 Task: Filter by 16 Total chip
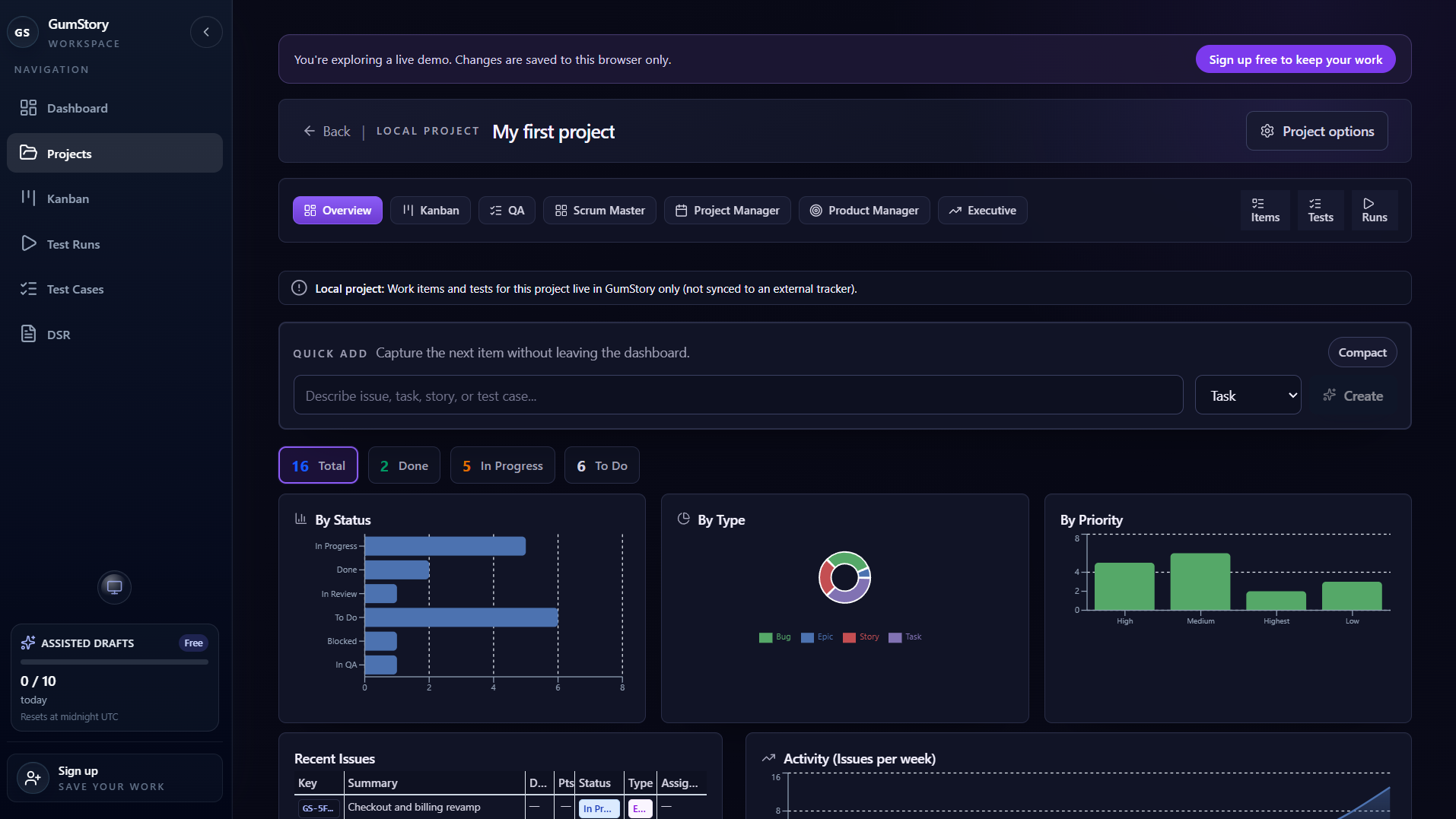point(318,465)
